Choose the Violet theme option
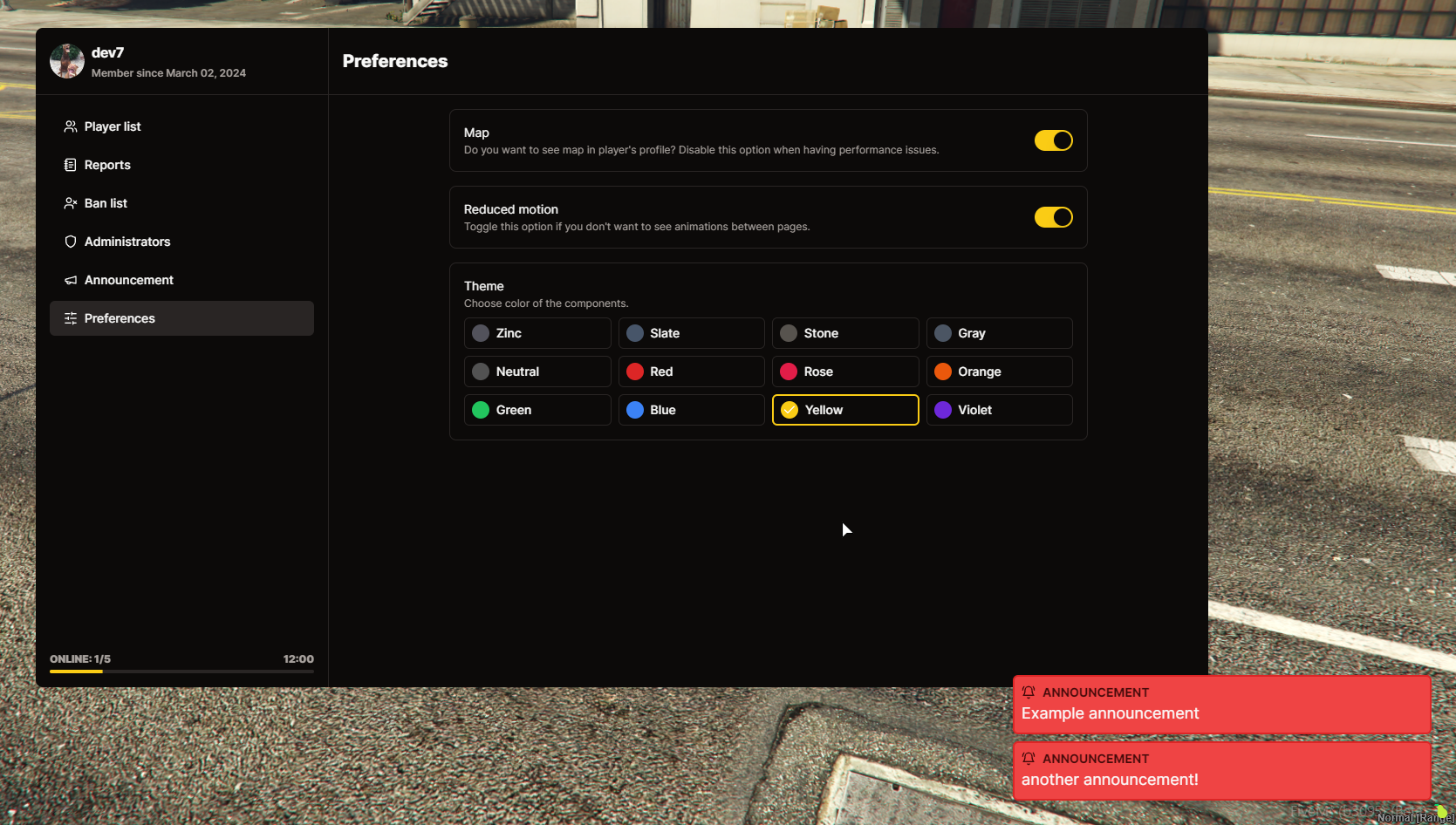 pos(998,410)
